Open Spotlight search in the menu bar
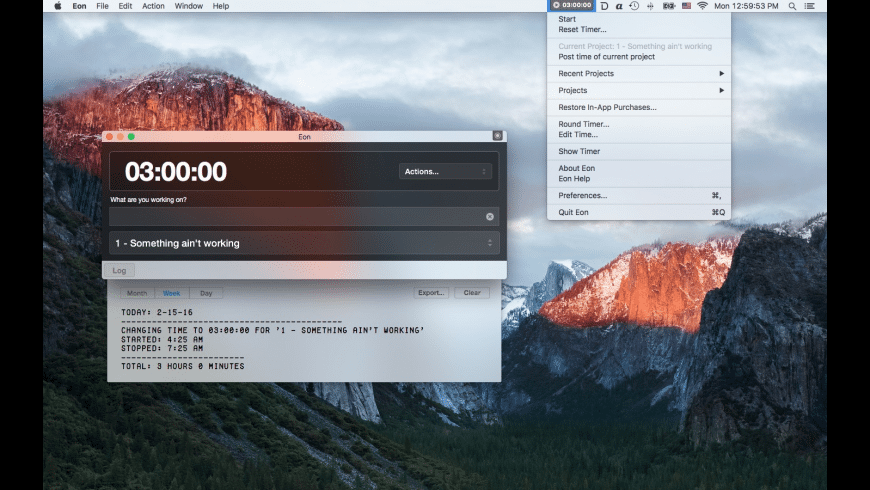The image size is (870, 490). pyautogui.click(x=792, y=6)
